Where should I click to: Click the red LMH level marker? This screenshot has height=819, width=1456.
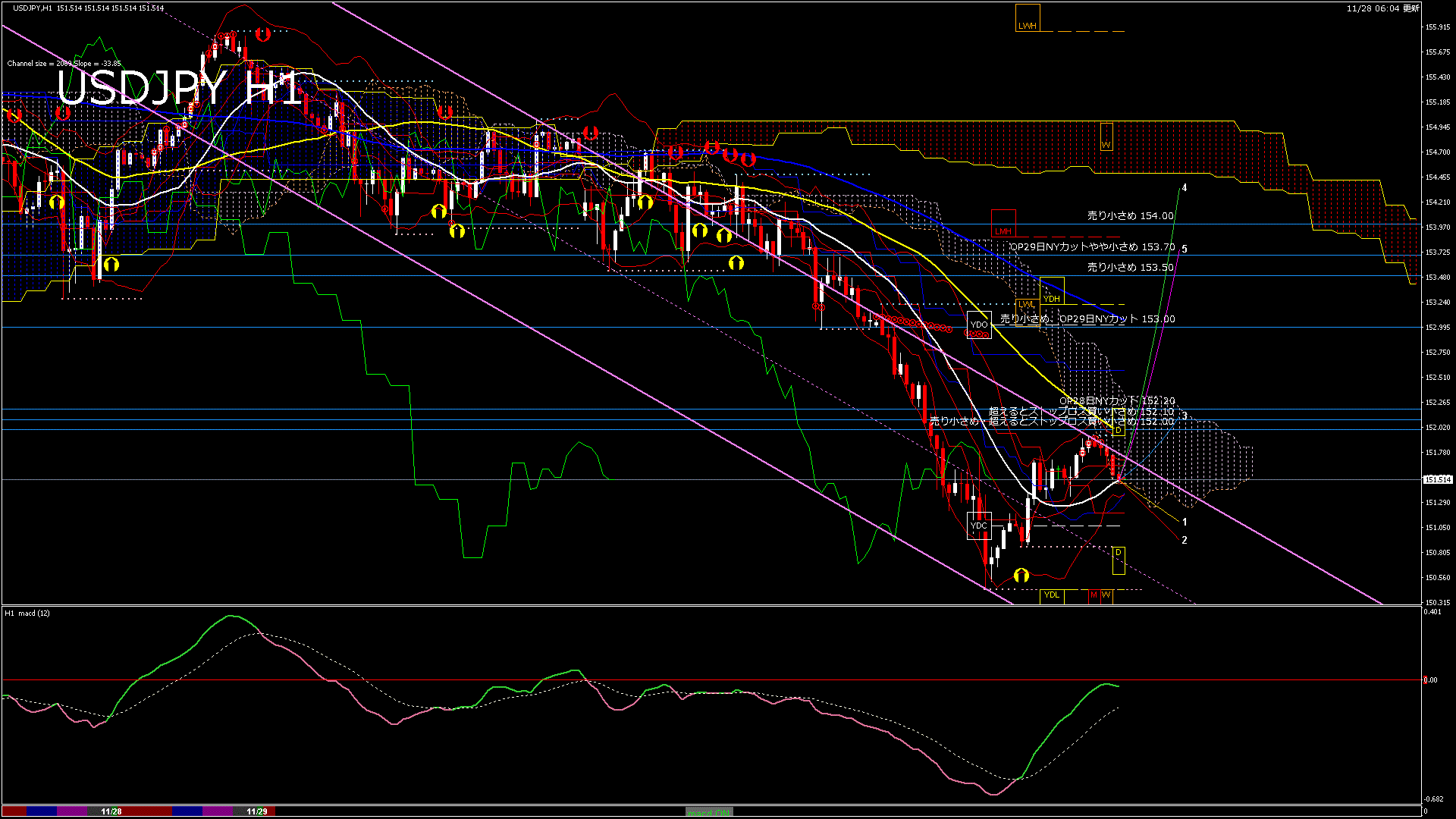pos(1003,231)
